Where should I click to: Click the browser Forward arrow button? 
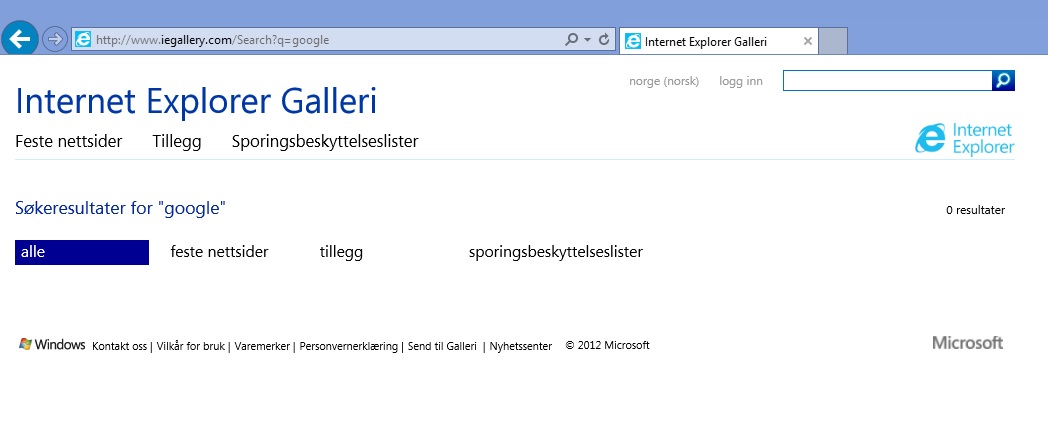pos(55,39)
